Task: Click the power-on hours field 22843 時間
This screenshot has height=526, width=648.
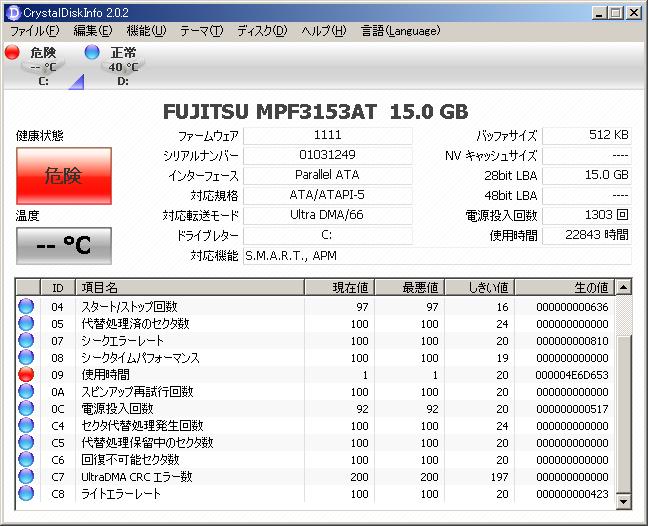Action: pyautogui.click(x=587, y=235)
